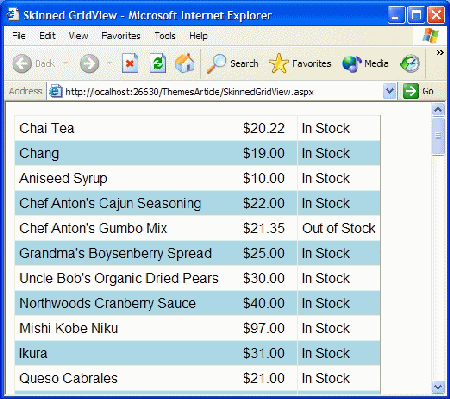The height and width of the screenshot is (399, 450).
Task: Select 'Grandma's Boysenberry Spread' cell
Action: click(126, 253)
